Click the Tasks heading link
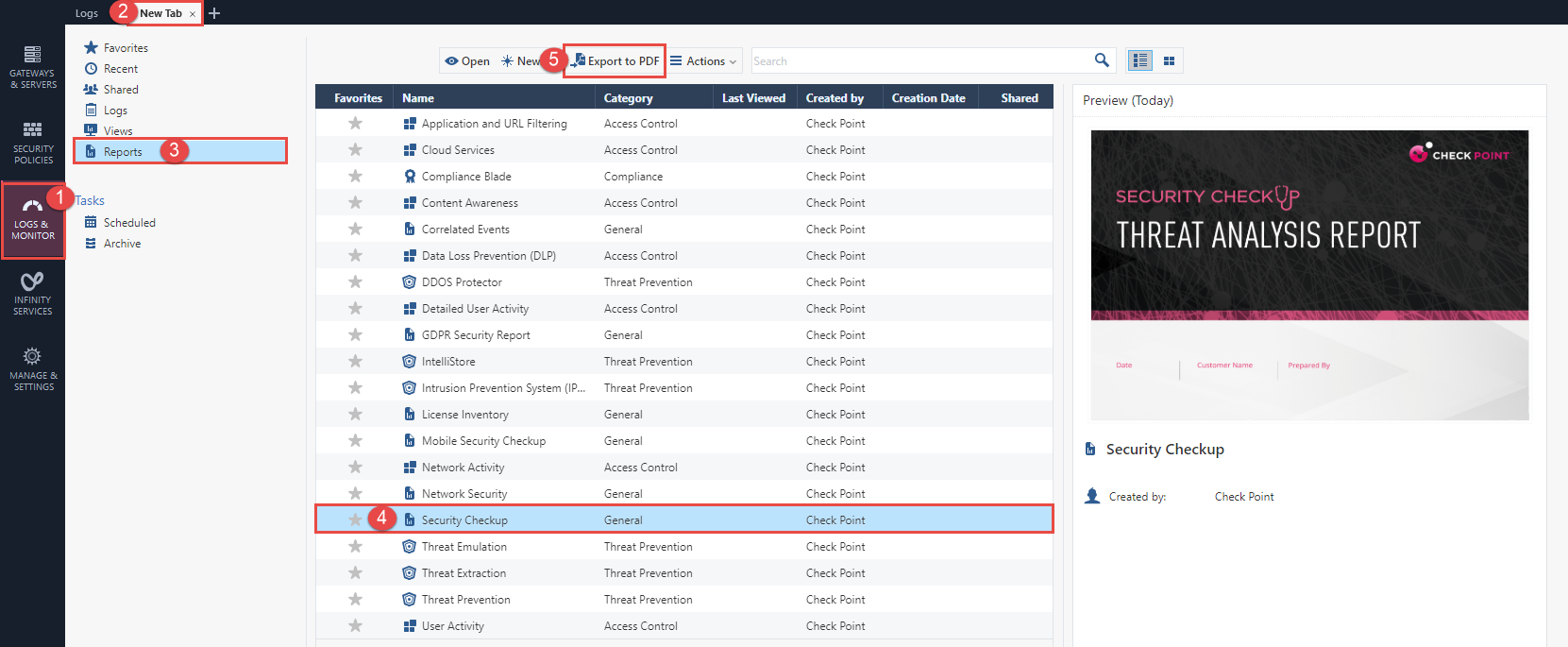Viewport: 1568px width, 647px height. (x=90, y=200)
